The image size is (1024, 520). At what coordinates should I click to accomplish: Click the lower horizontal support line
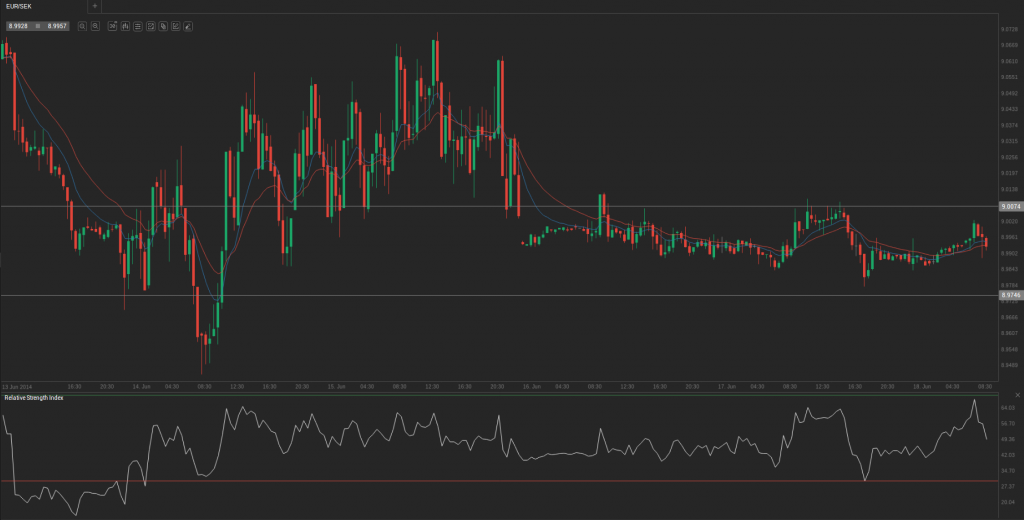(x=500, y=295)
